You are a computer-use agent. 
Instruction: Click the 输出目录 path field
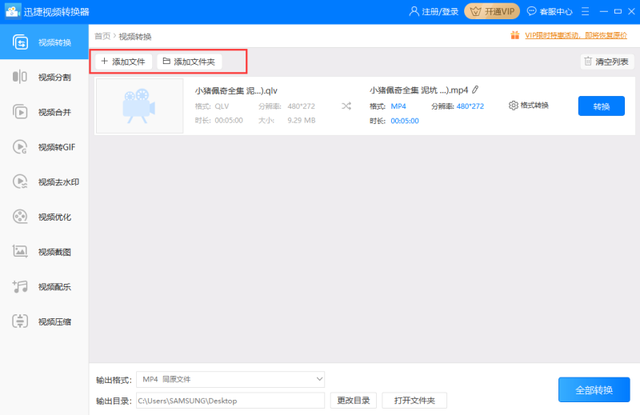230,401
